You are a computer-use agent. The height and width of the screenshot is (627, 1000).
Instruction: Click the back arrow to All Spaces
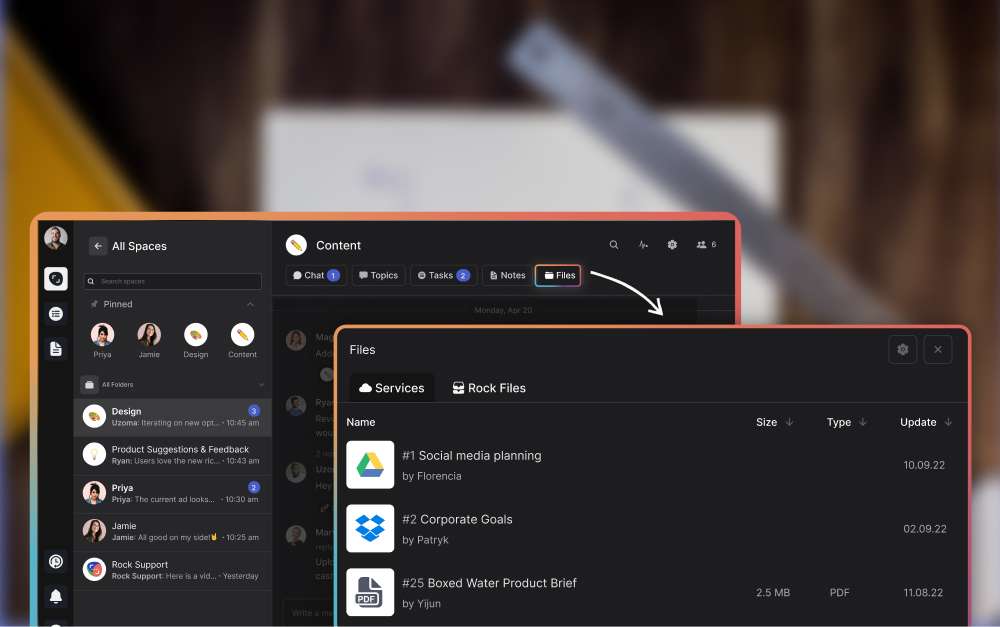(x=97, y=245)
